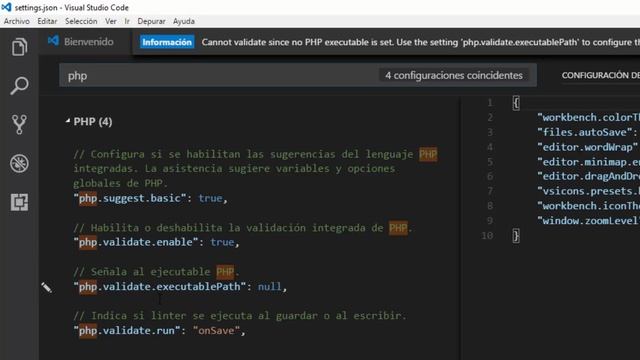Click the "editor.minimap line in editor

click(x=588, y=162)
